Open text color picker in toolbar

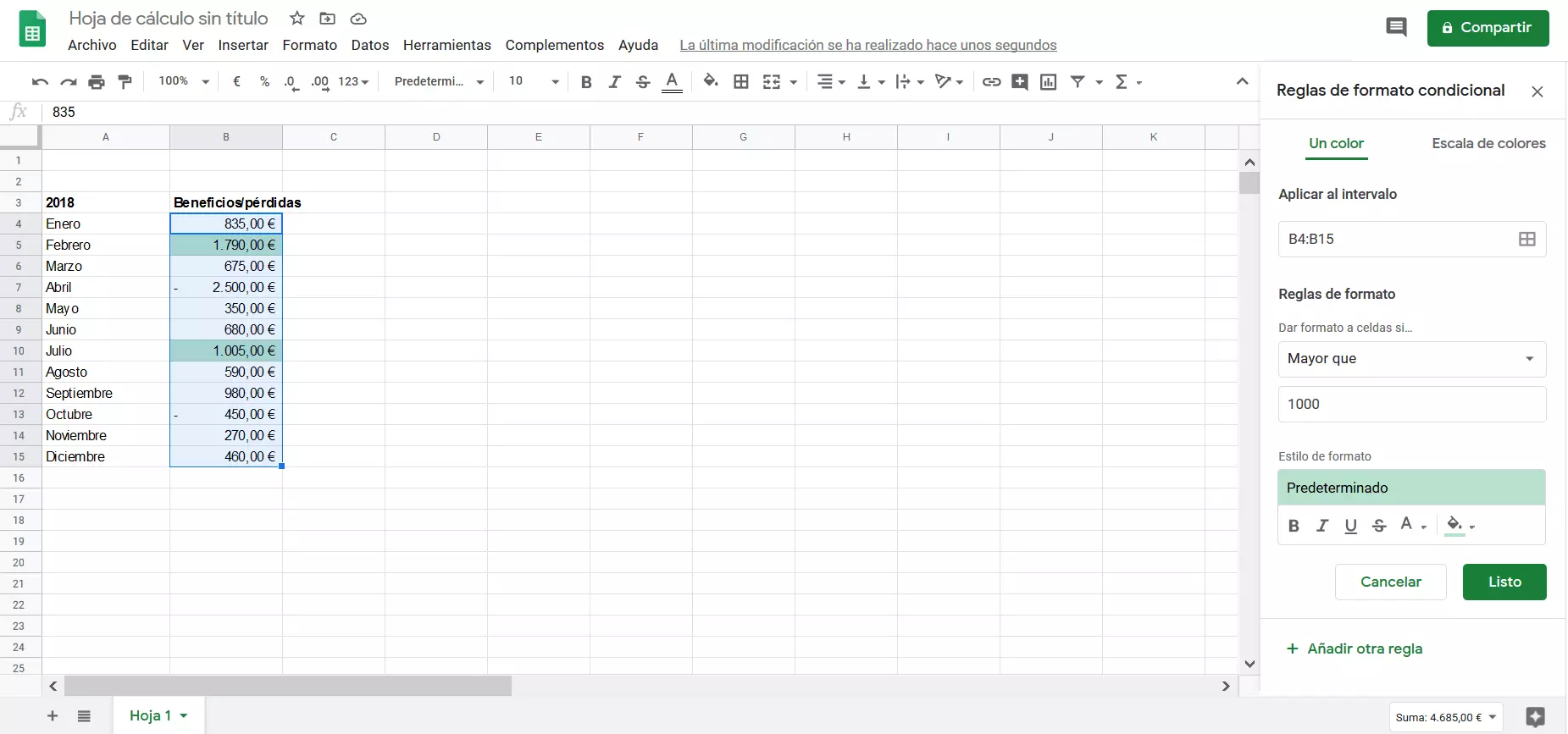click(672, 82)
